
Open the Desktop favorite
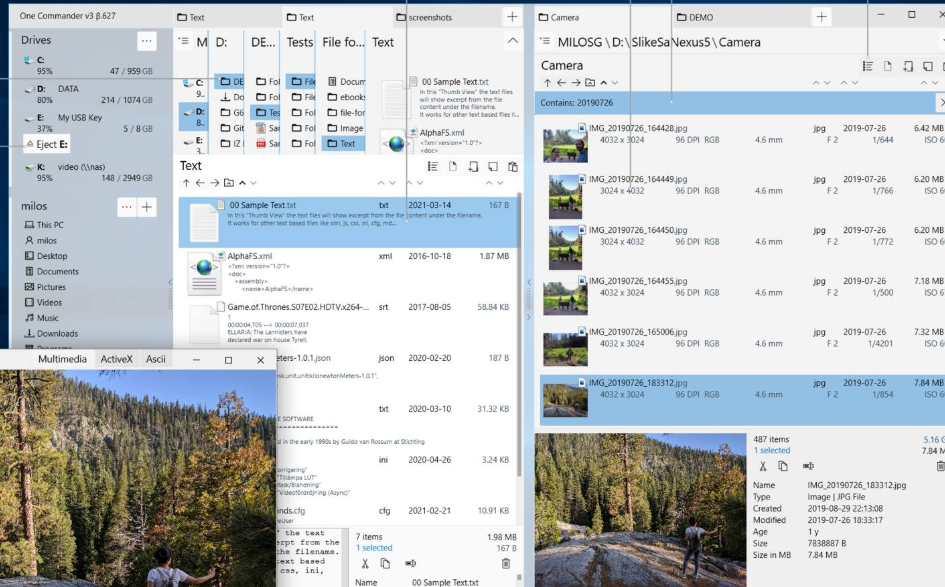click(46, 256)
